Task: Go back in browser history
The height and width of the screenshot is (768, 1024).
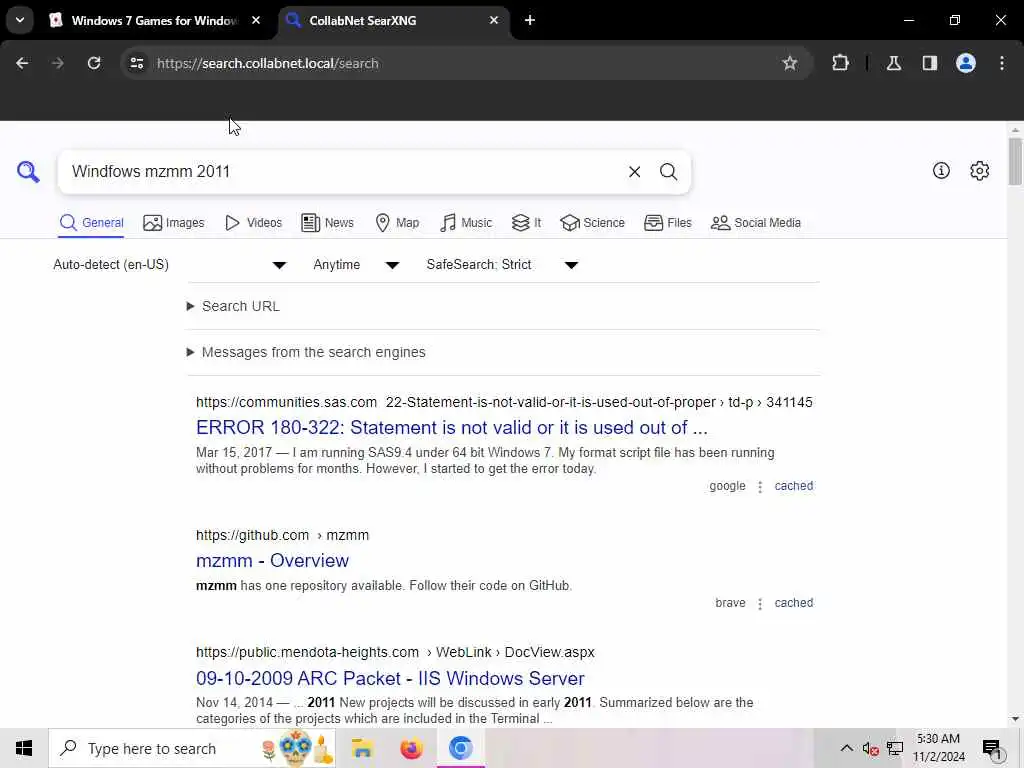Action: 22,63
